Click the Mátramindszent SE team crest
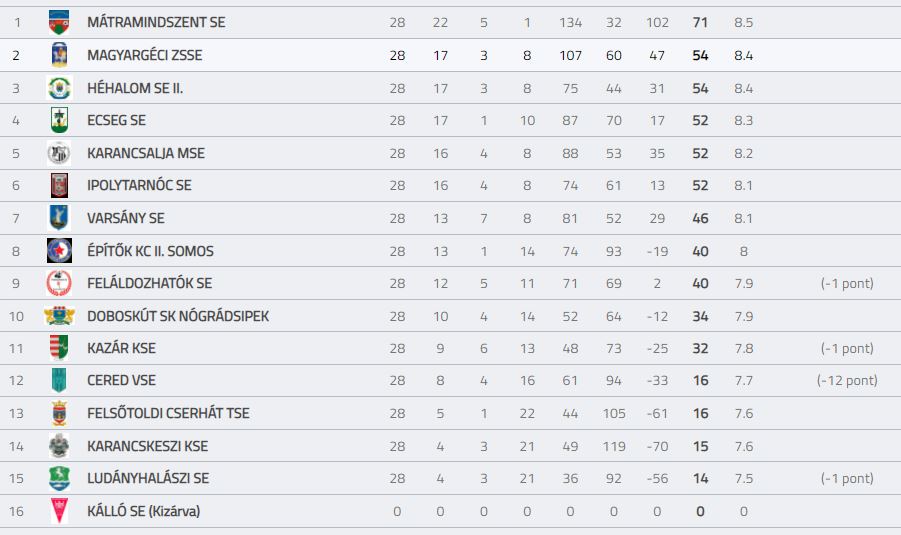Viewport: 901px width, 535px height. 59,22
